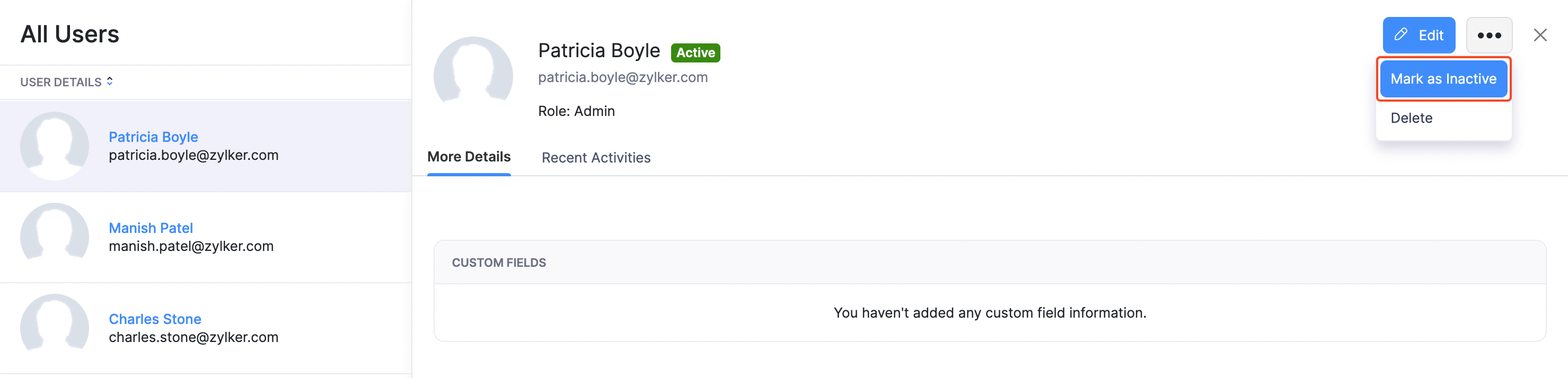The height and width of the screenshot is (378, 1568).
Task: Click the Active status badge
Action: pyautogui.click(x=695, y=52)
